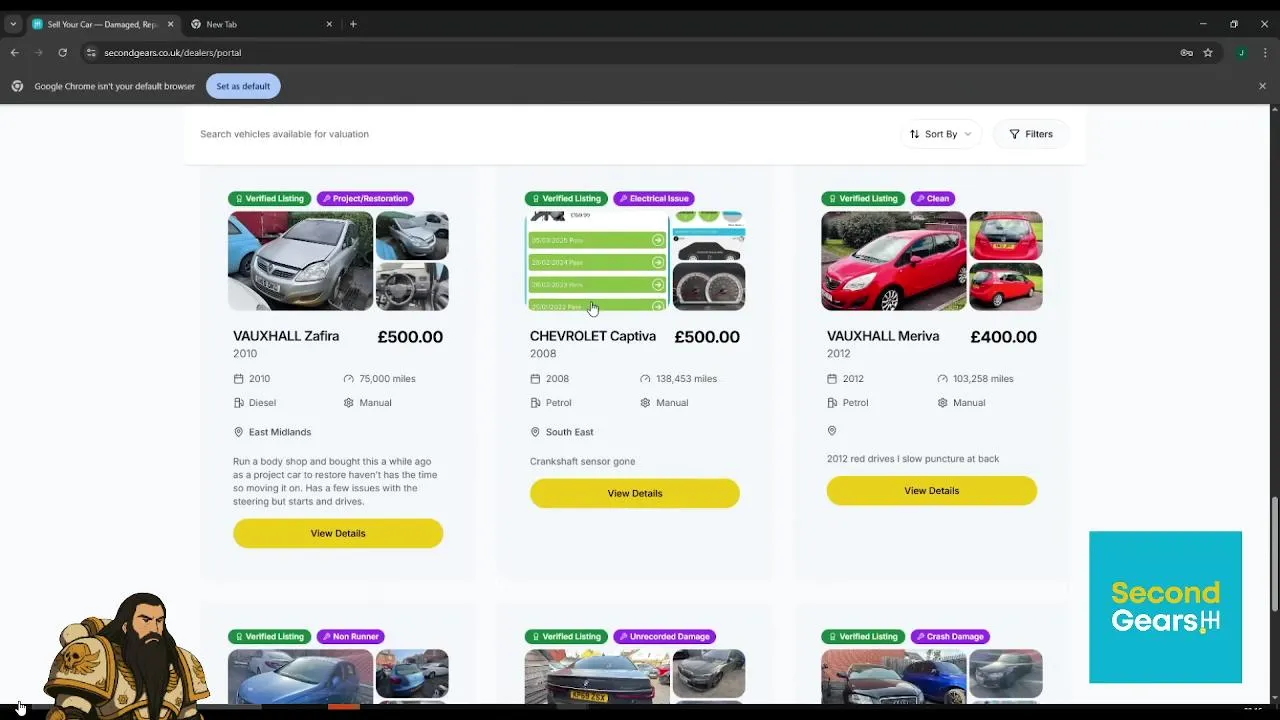Close the New Tab tab
Image resolution: width=1280 pixels, height=720 pixels.
[x=329, y=24]
